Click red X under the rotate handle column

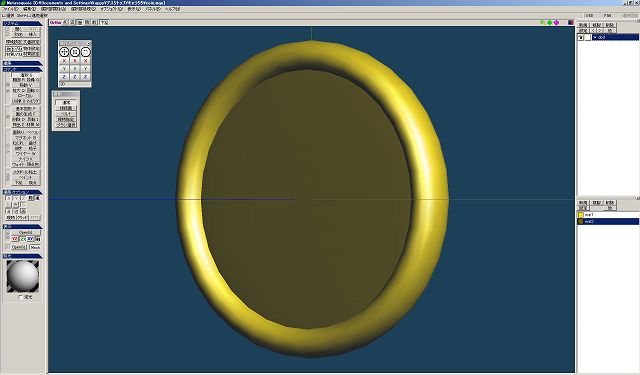[85, 61]
